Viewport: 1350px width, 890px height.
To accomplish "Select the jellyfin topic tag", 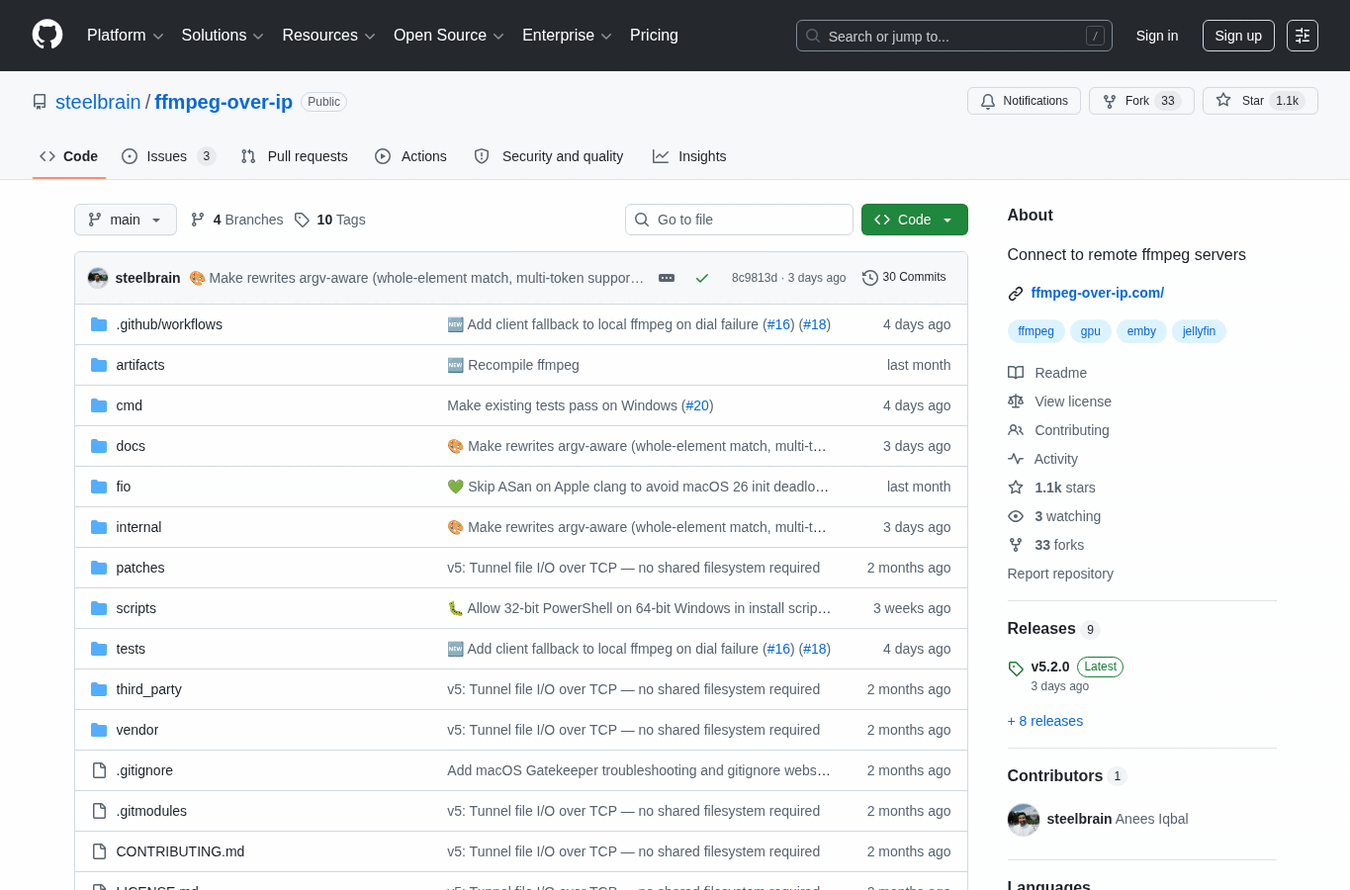I will tap(1199, 331).
